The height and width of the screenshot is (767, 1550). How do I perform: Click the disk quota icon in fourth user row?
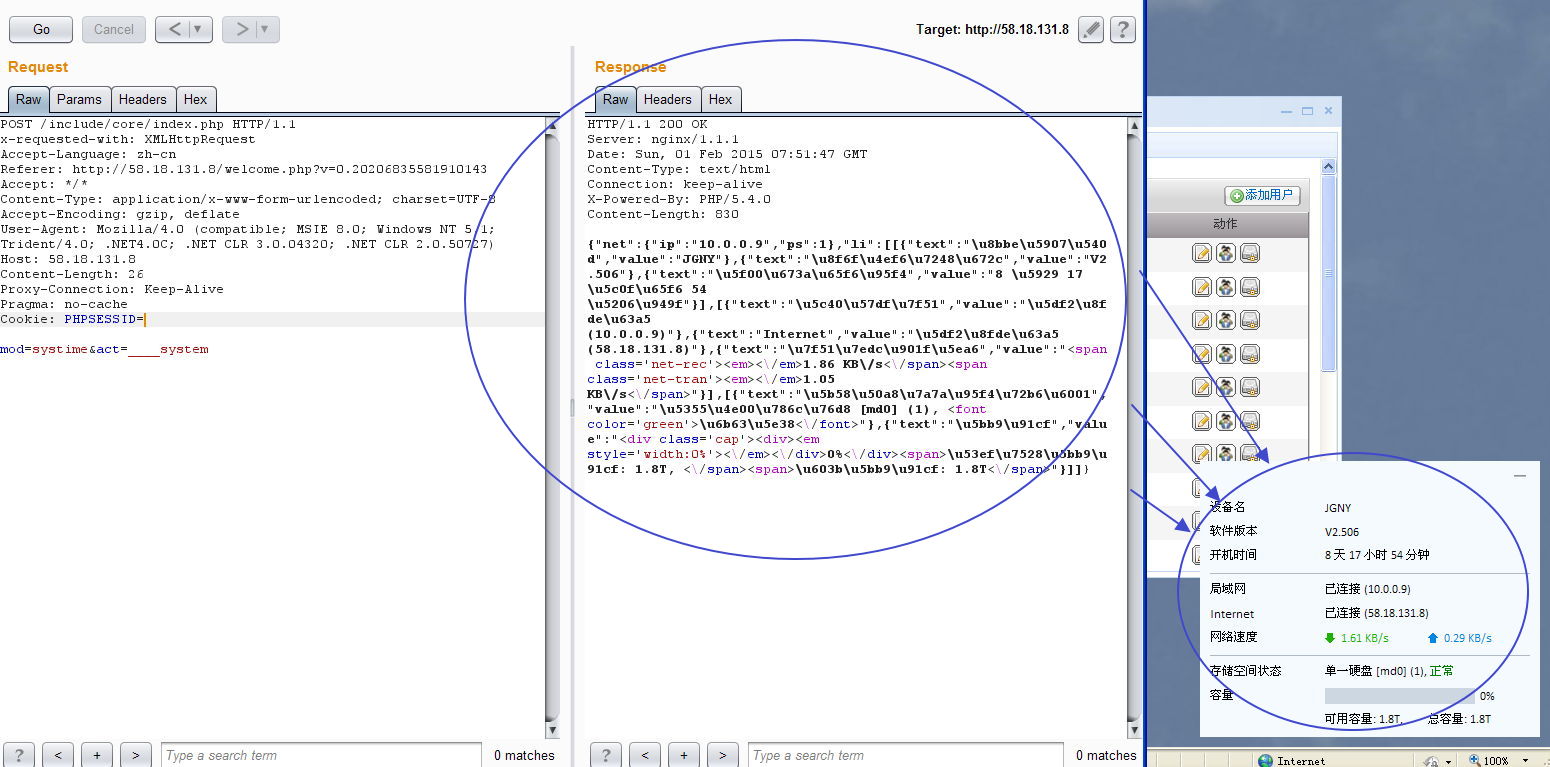pos(1250,354)
